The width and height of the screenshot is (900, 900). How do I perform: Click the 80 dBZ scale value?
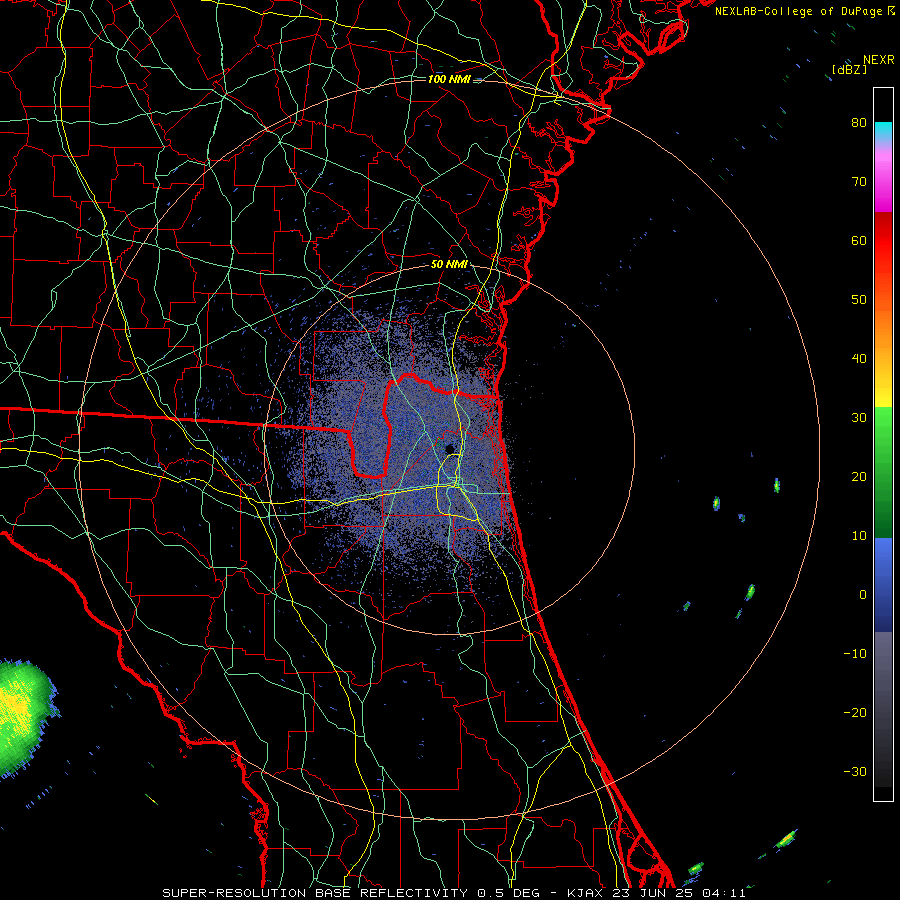(859, 122)
